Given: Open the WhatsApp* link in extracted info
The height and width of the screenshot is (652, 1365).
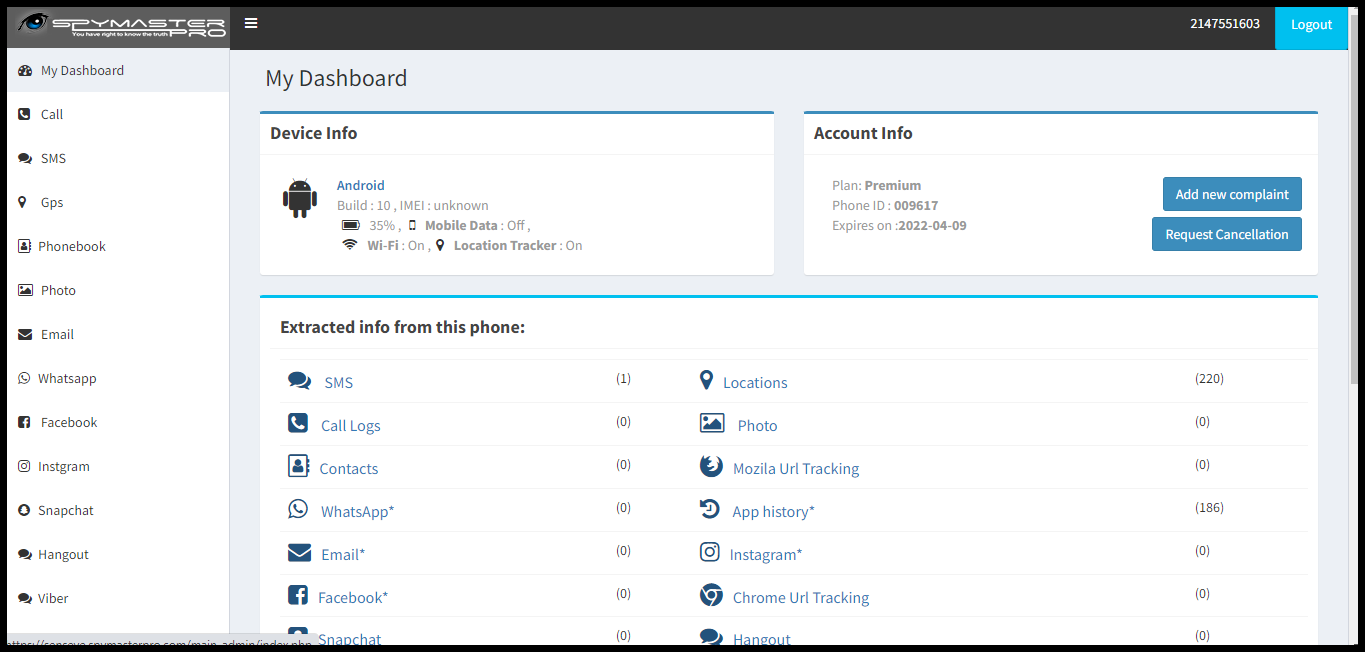Looking at the screenshot, I should [358, 511].
